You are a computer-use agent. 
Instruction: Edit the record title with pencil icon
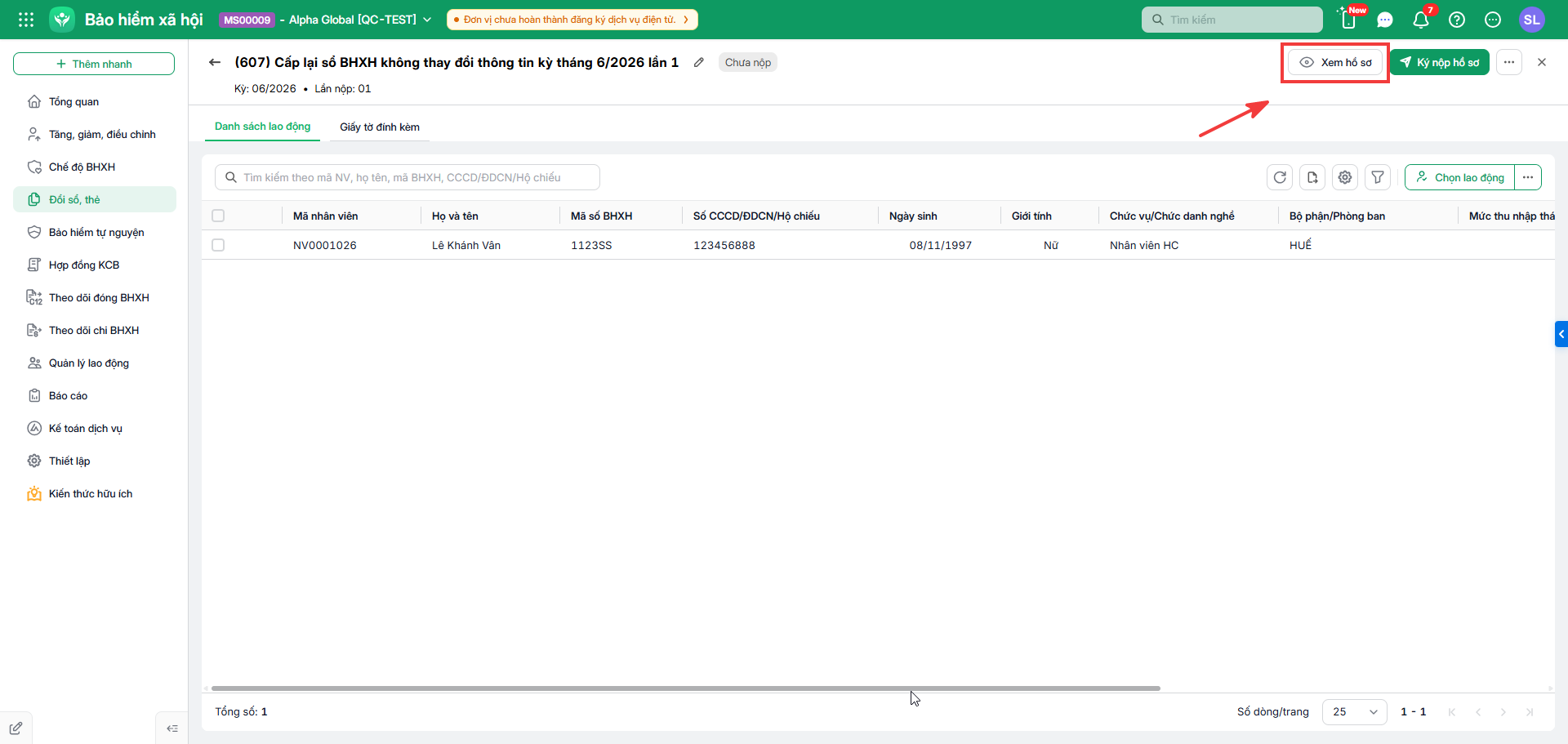pyautogui.click(x=699, y=62)
